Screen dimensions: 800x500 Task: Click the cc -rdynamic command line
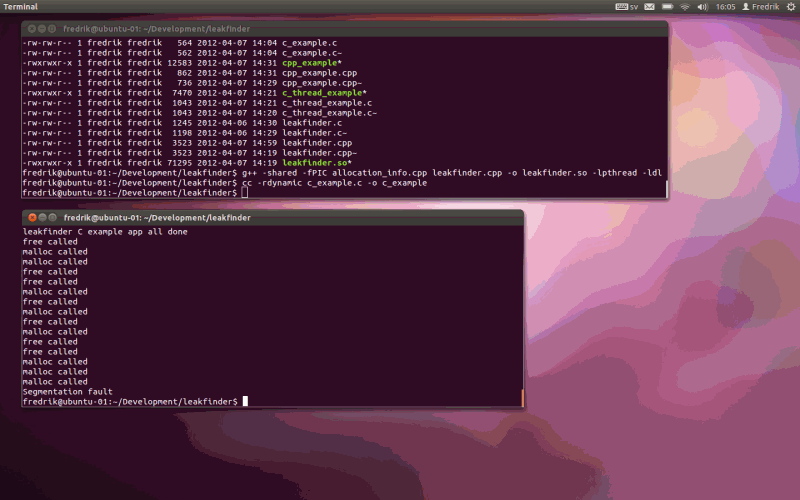(x=335, y=183)
